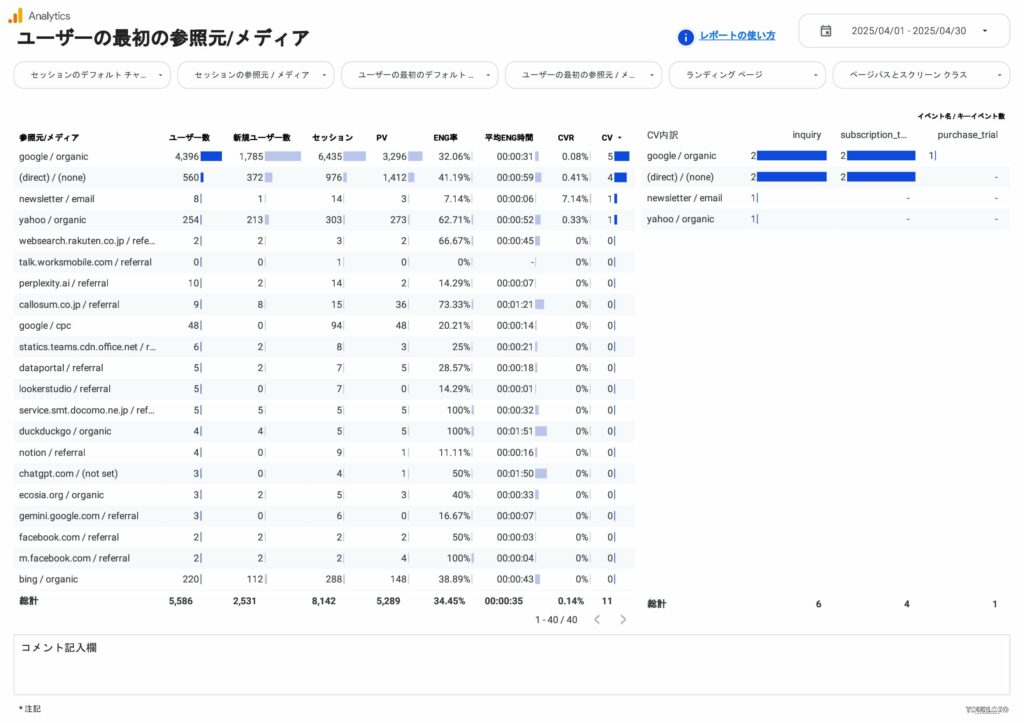Click the purchase_trial column header

[967, 135]
